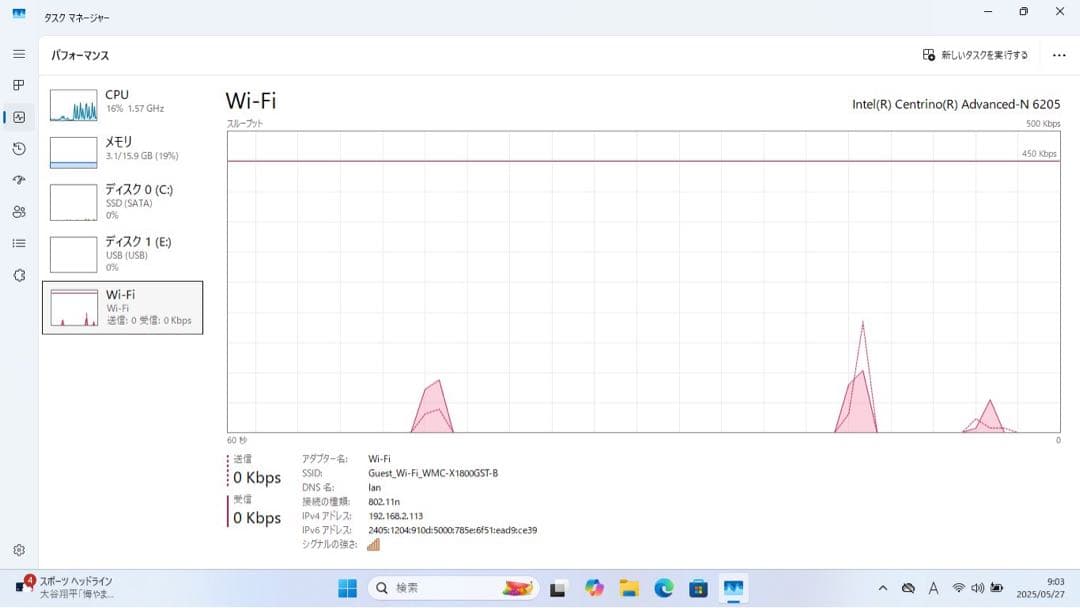Show hidden icons with the tray chevron
The image size is (1080, 608).
tap(884, 588)
